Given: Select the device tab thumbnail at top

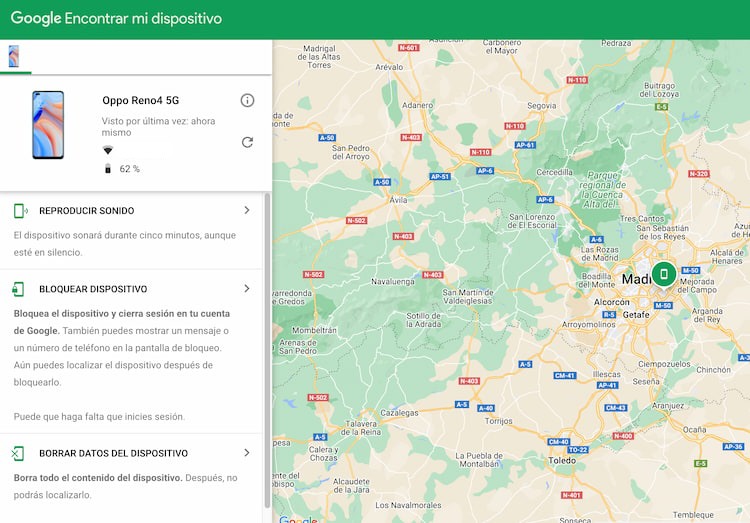Looking at the screenshot, I should [x=14, y=56].
